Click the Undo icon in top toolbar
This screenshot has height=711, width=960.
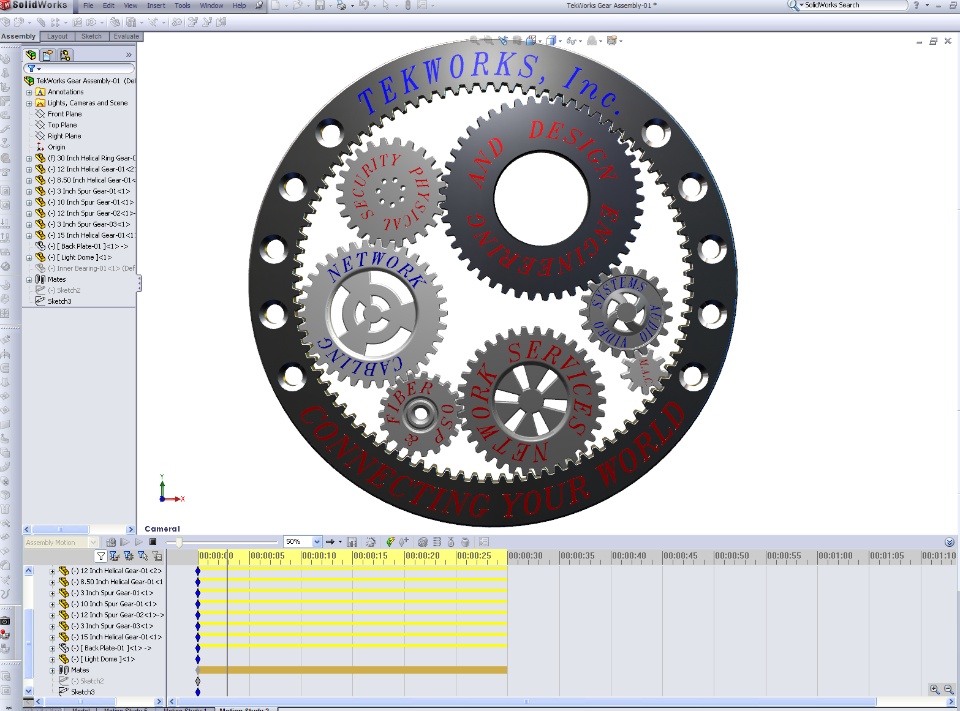(364, 6)
